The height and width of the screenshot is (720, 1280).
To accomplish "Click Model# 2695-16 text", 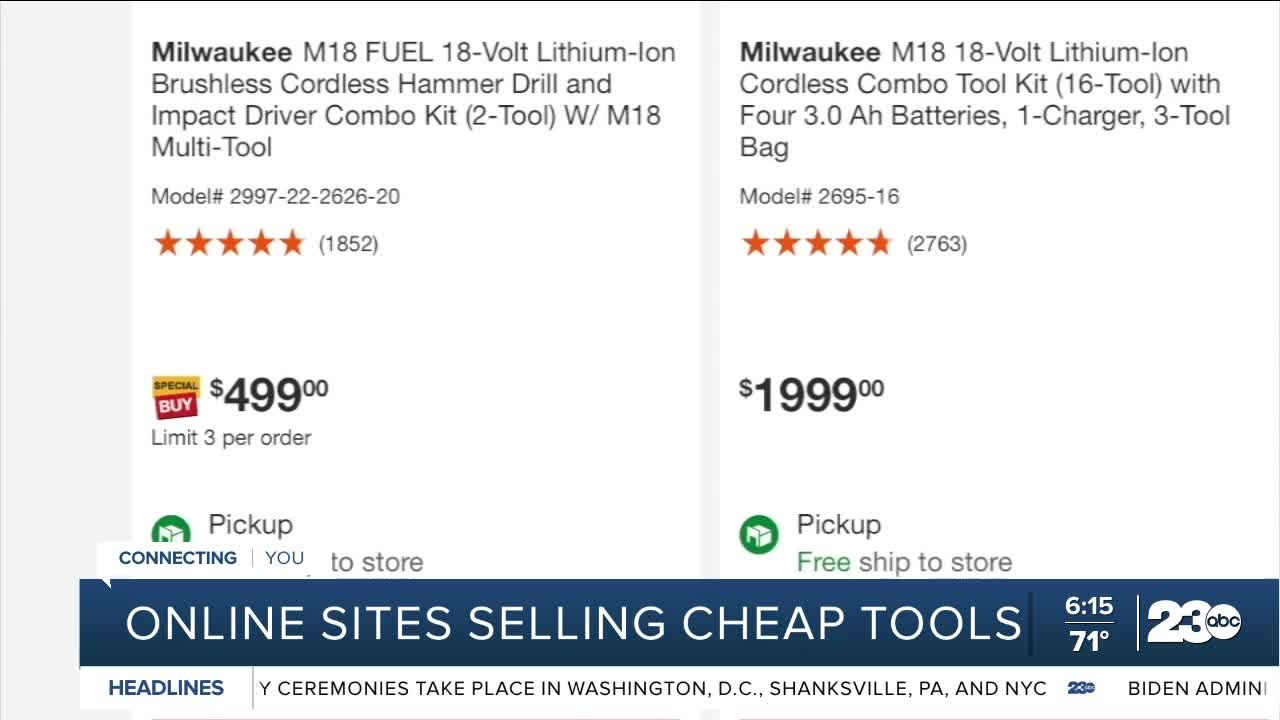I will [x=819, y=196].
